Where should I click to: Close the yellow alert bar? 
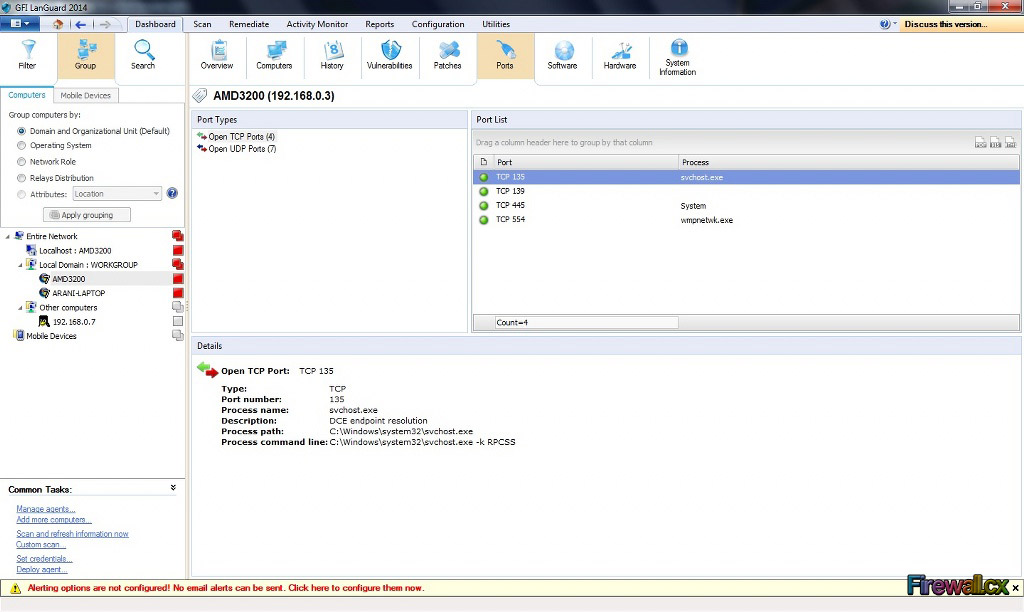click(1016, 588)
